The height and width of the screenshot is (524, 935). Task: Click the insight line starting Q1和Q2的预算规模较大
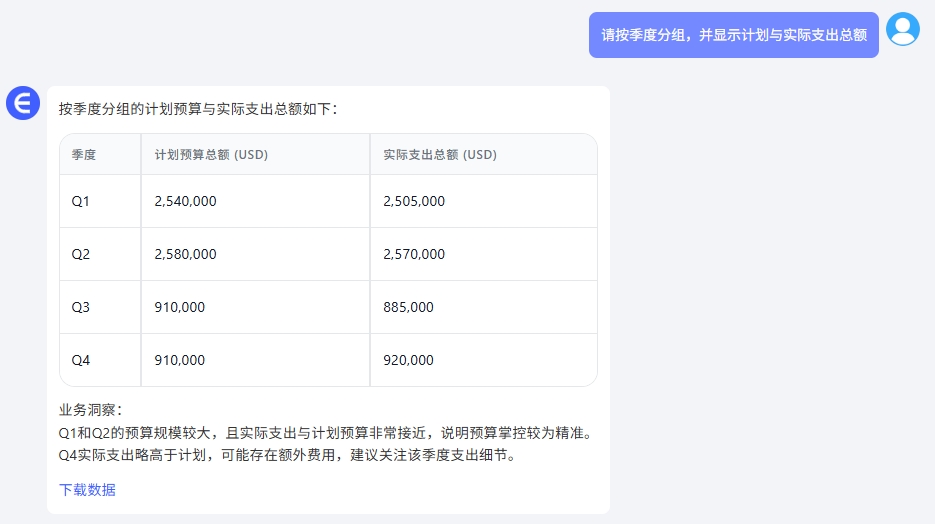[327, 433]
